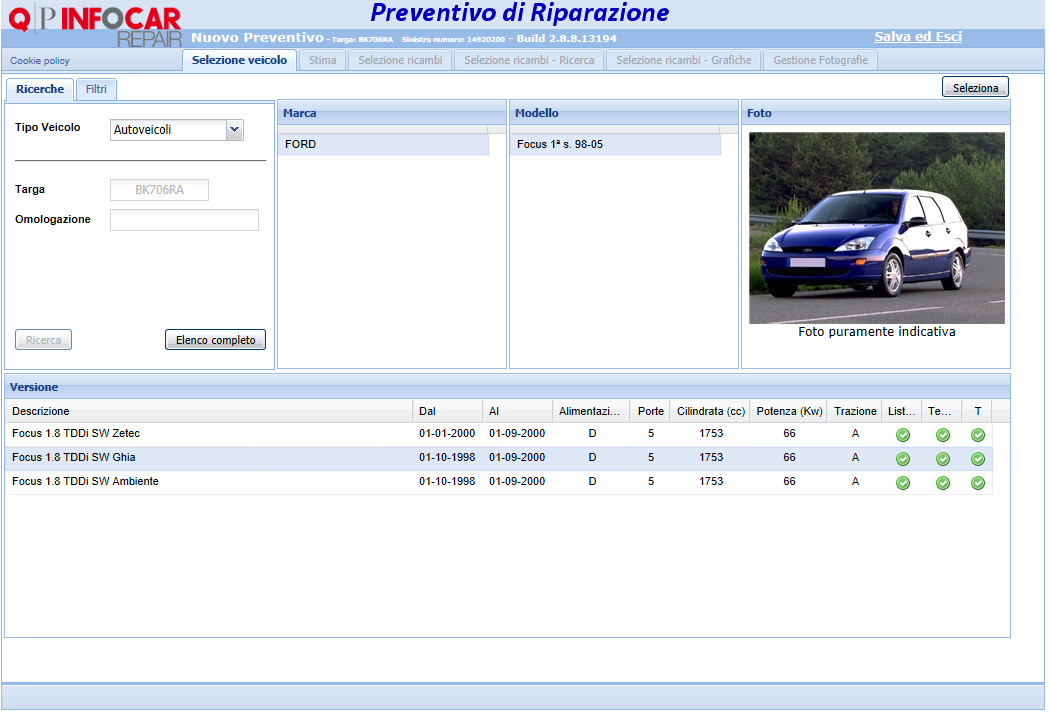Click the Te green check for Ambiente row
The height and width of the screenshot is (714, 1050).
point(943,483)
